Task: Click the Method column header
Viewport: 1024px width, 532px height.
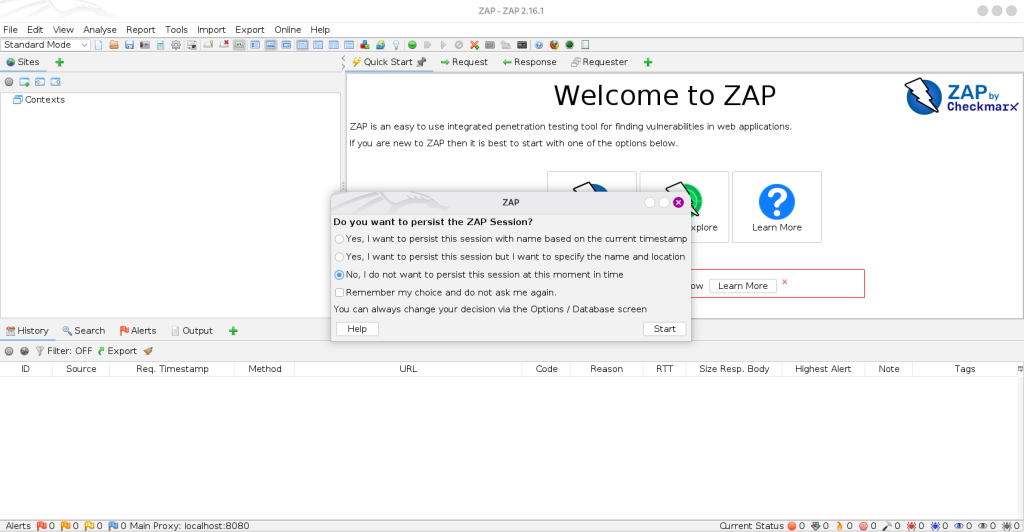Action: 264,369
